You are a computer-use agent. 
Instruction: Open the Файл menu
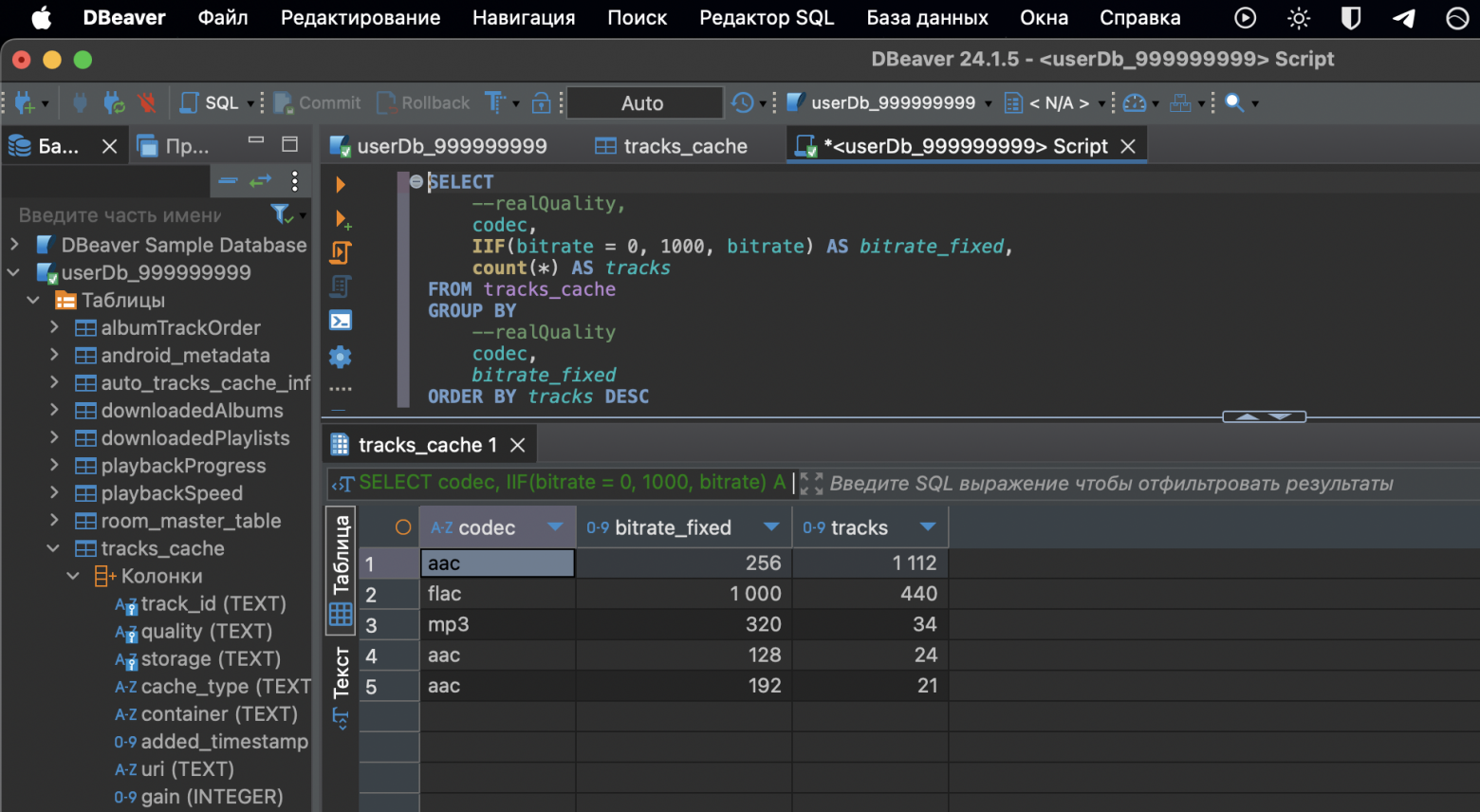[x=223, y=18]
